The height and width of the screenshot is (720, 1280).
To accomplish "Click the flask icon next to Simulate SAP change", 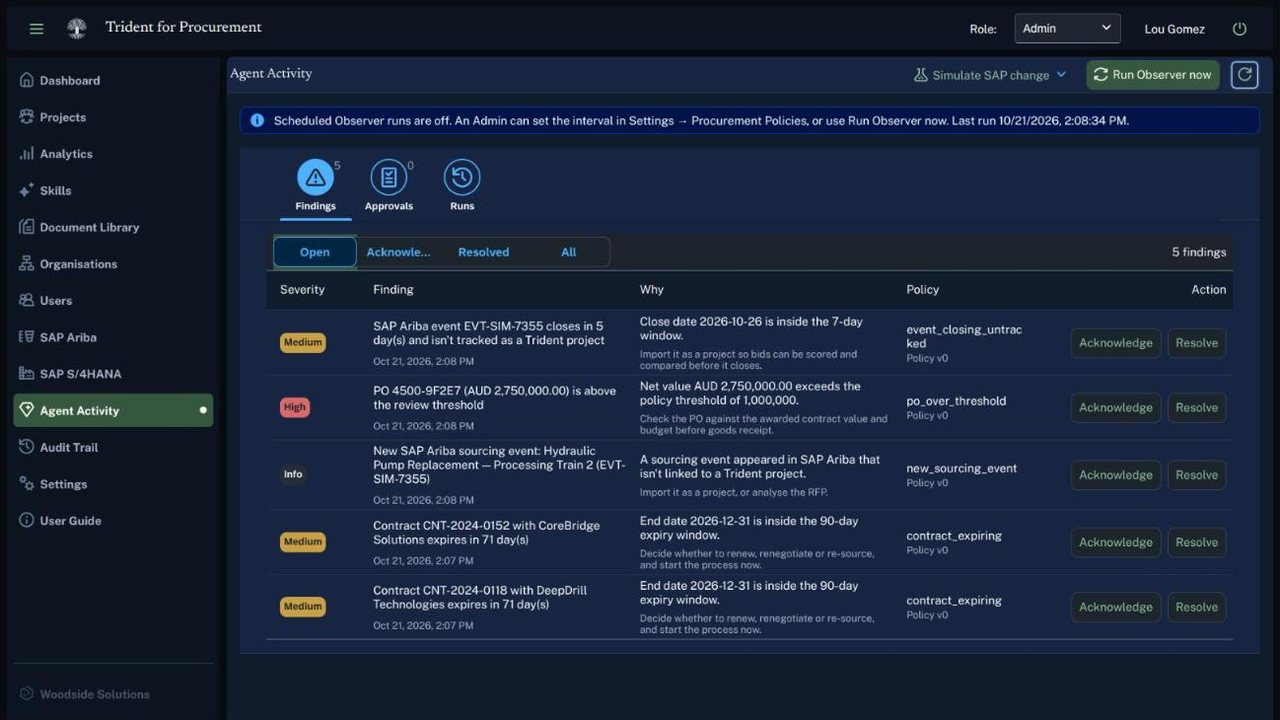I will point(921,75).
